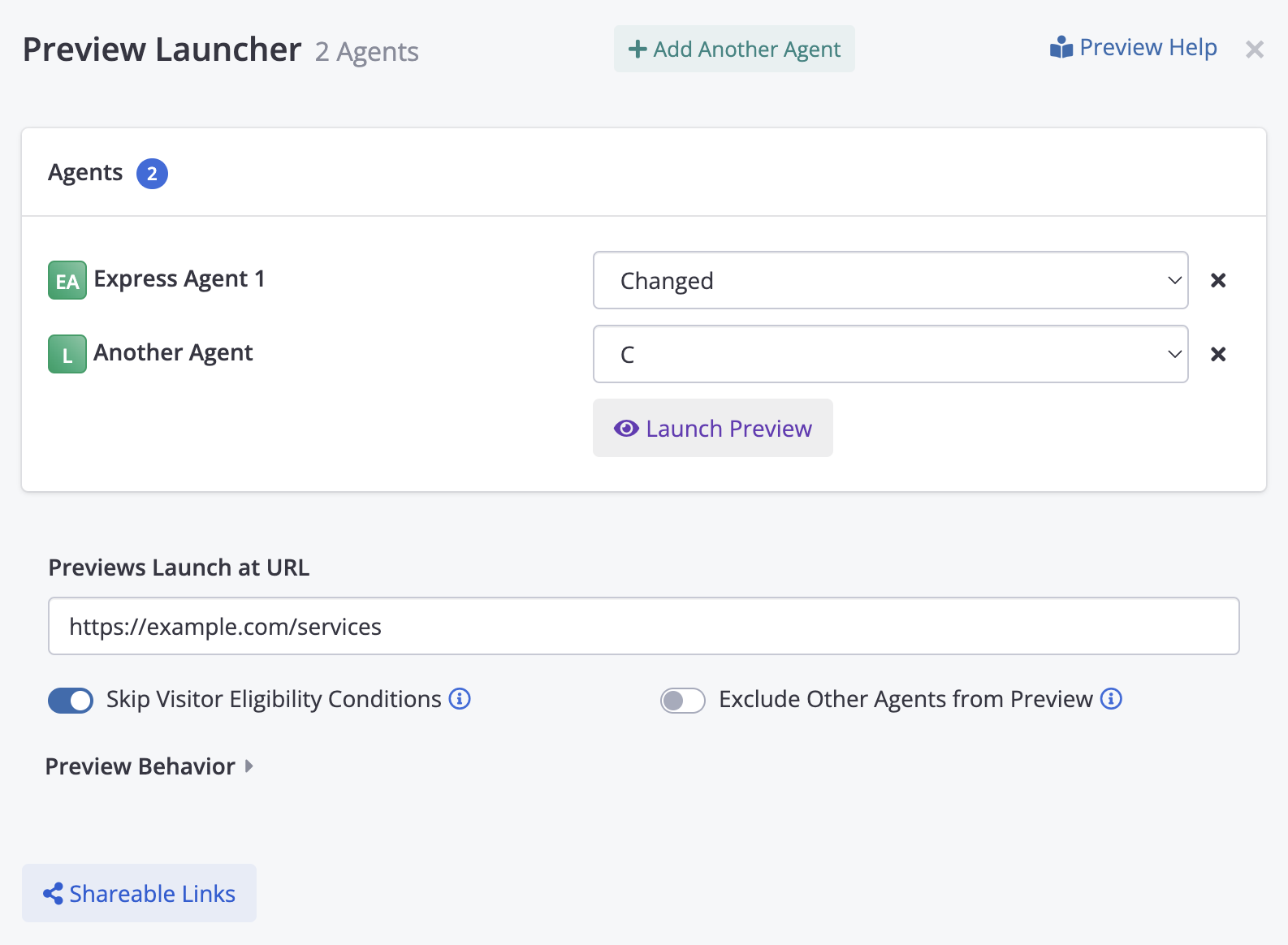Remove Express Agent 1 with its X icon
Image resolution: width=1288 pixels, height=945 pixels.
(1218, 281)
